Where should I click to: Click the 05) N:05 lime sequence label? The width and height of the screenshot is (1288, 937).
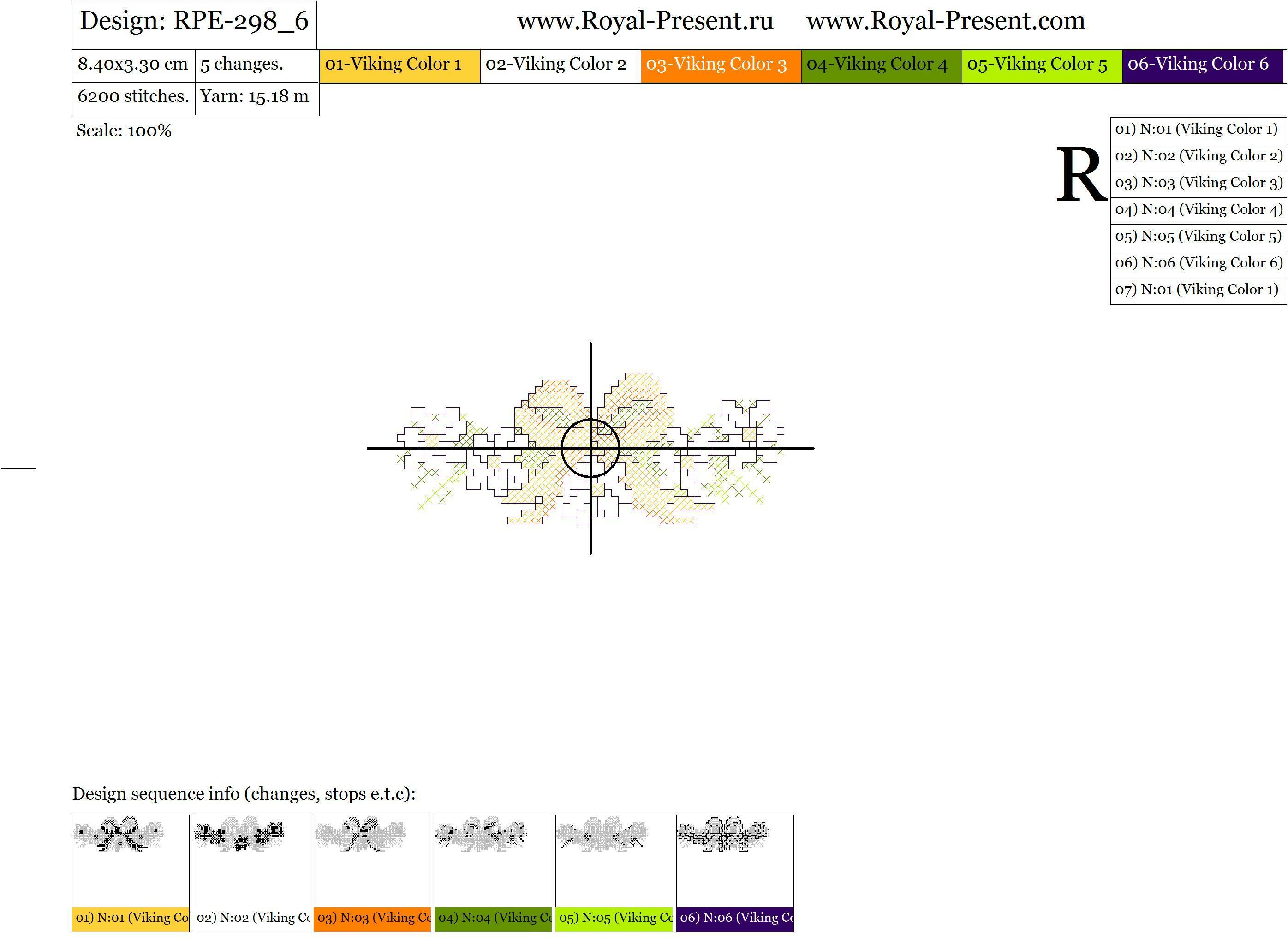(614, 919)
